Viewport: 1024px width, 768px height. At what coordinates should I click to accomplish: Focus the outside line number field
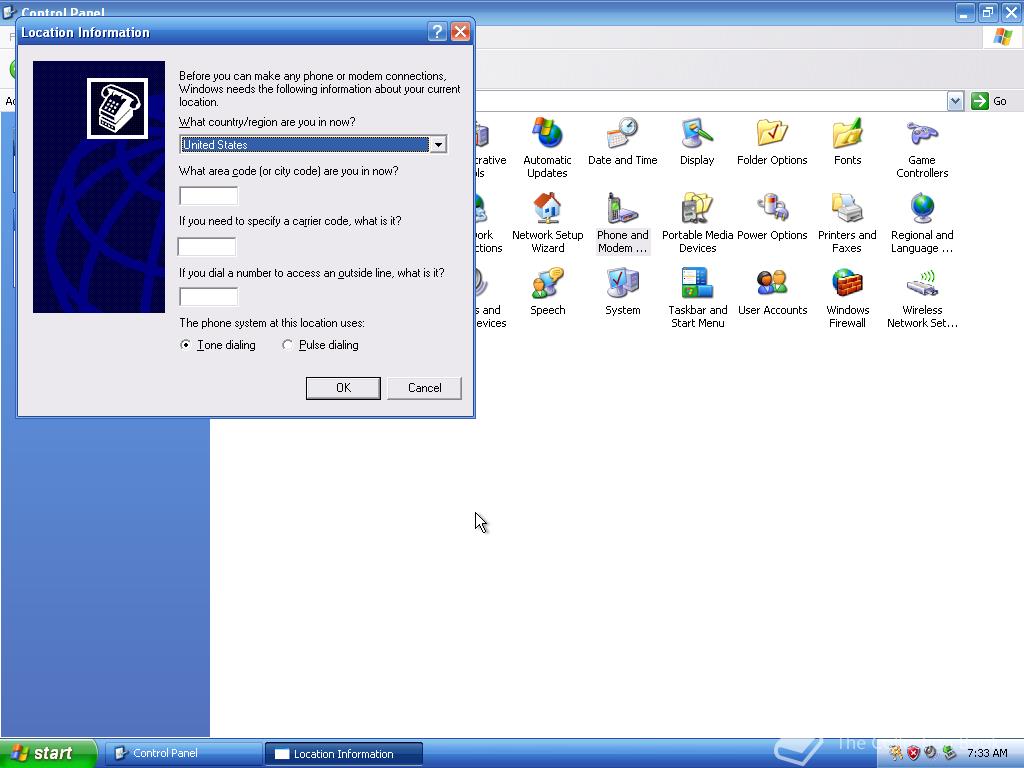point(208,297)
